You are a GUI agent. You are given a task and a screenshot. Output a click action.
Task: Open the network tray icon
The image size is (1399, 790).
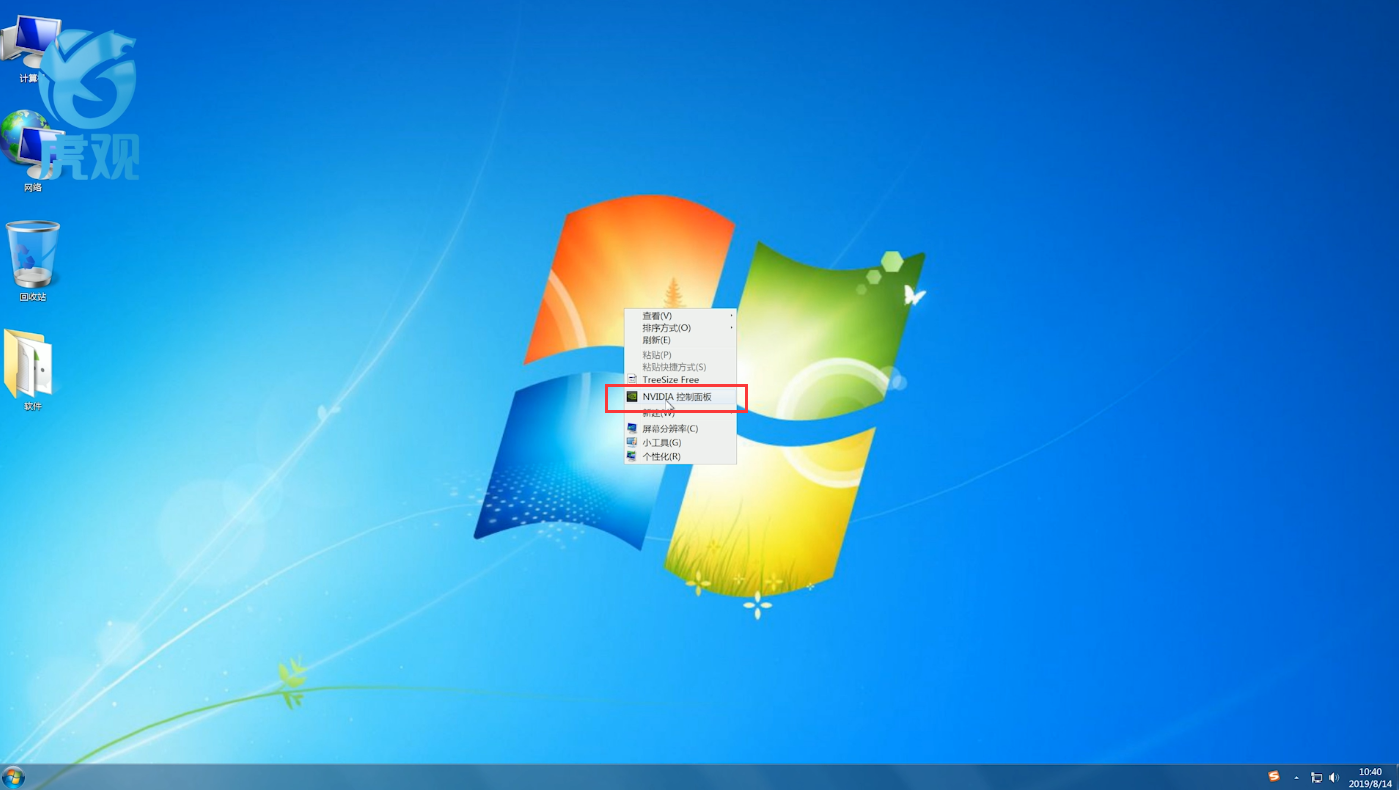click(x=1317, y=778)
